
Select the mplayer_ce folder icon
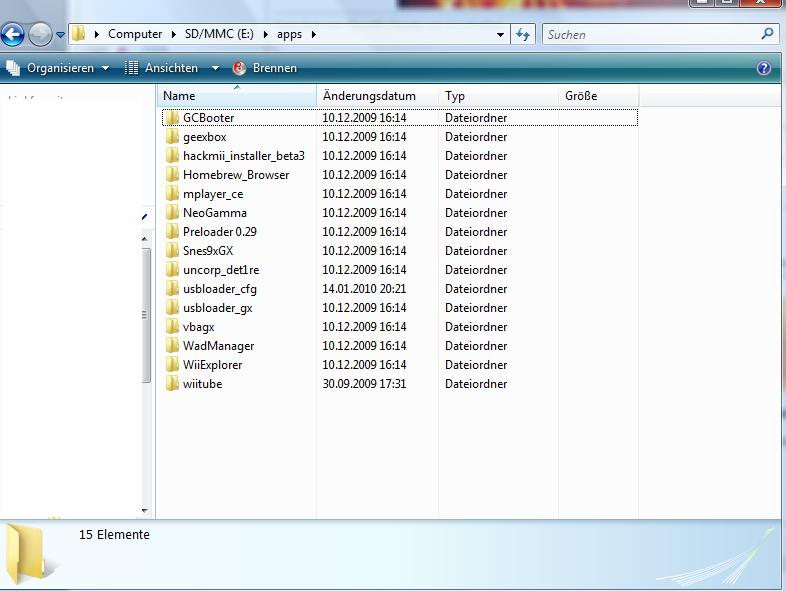172,193
